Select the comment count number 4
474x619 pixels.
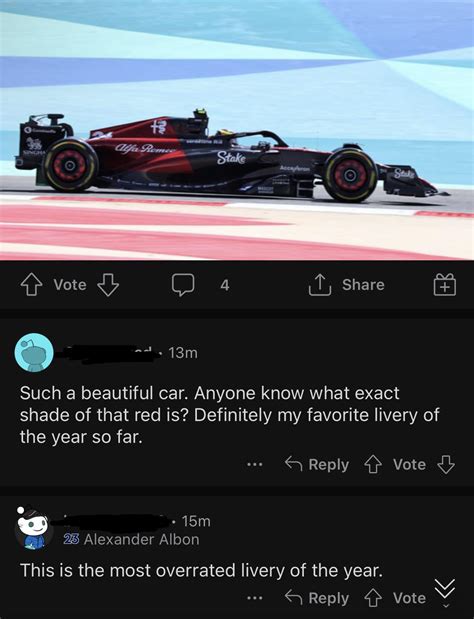[225, 285]
